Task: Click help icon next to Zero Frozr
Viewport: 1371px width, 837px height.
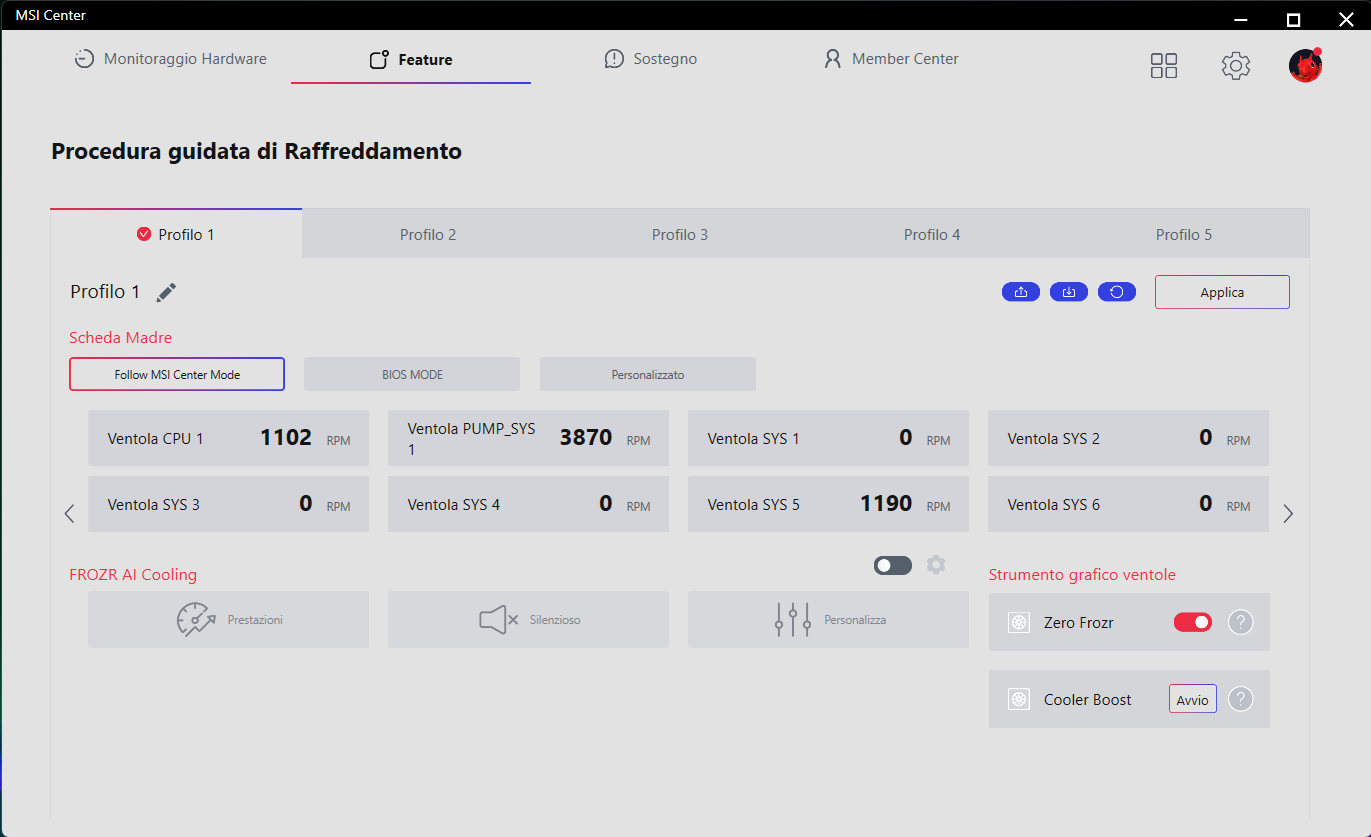Action: click(x=1240, y=622)
